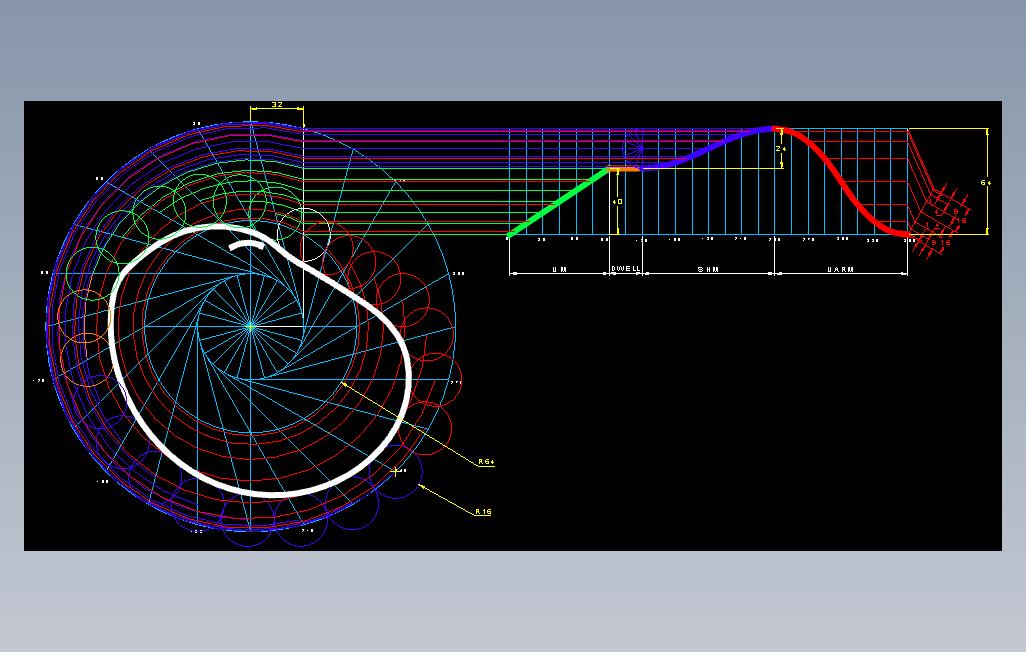The height and width of the screenshot is (652, 1026).
Task: Select the 40 lift dimension text
Action: [618, 202]
